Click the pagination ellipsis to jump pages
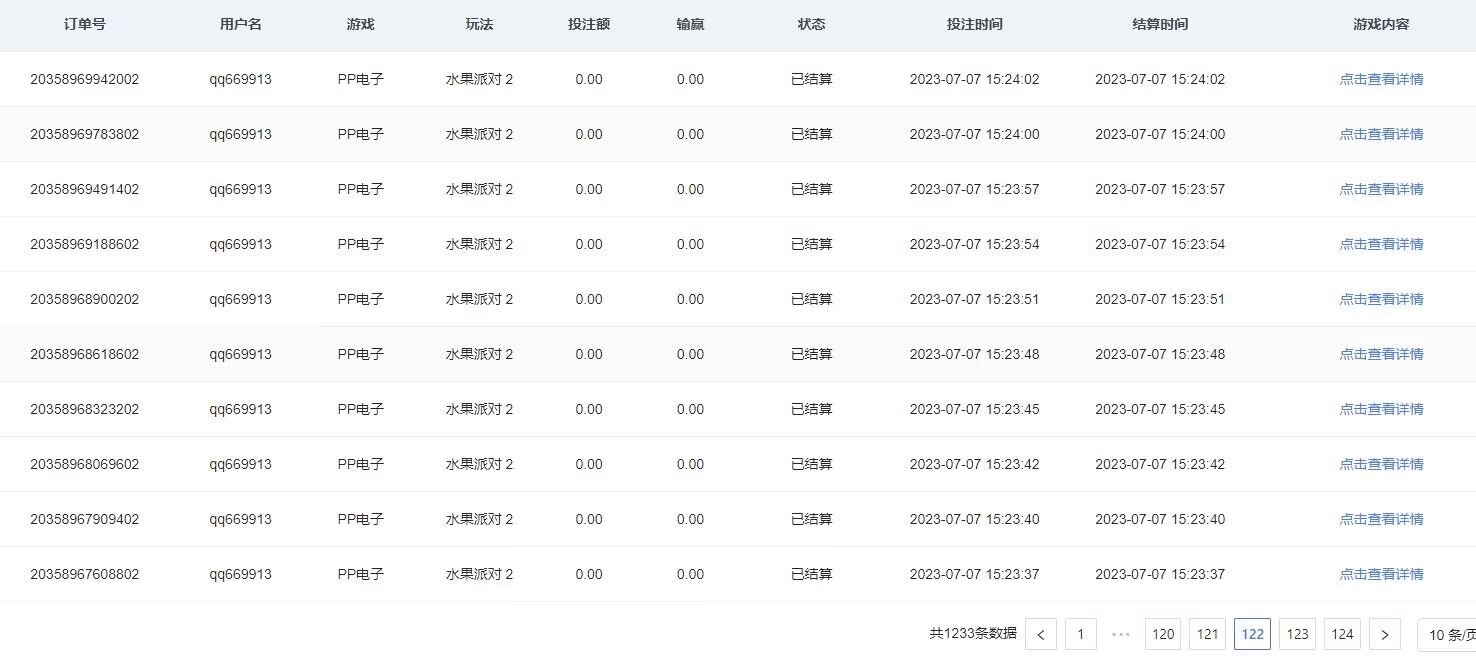 tap(1120, 634)
